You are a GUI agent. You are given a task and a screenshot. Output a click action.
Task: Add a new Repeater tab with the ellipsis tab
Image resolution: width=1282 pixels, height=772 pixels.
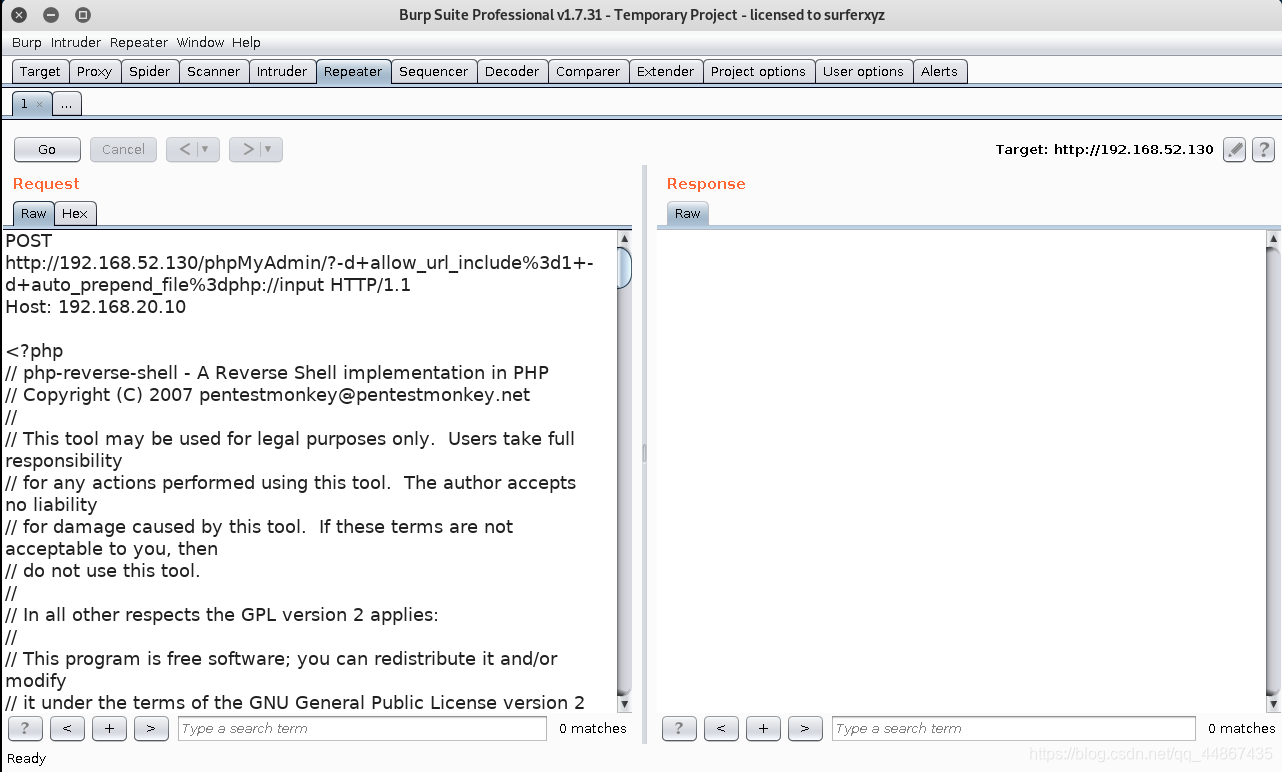tap(67, 104)
